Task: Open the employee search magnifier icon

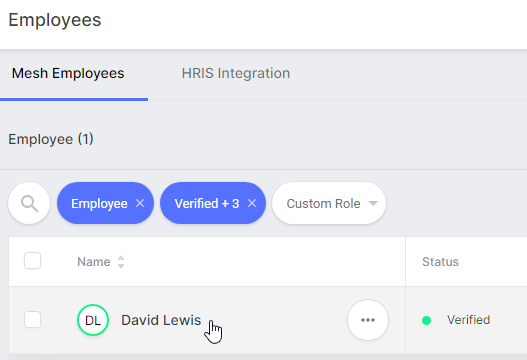Action: coord(29,203)
